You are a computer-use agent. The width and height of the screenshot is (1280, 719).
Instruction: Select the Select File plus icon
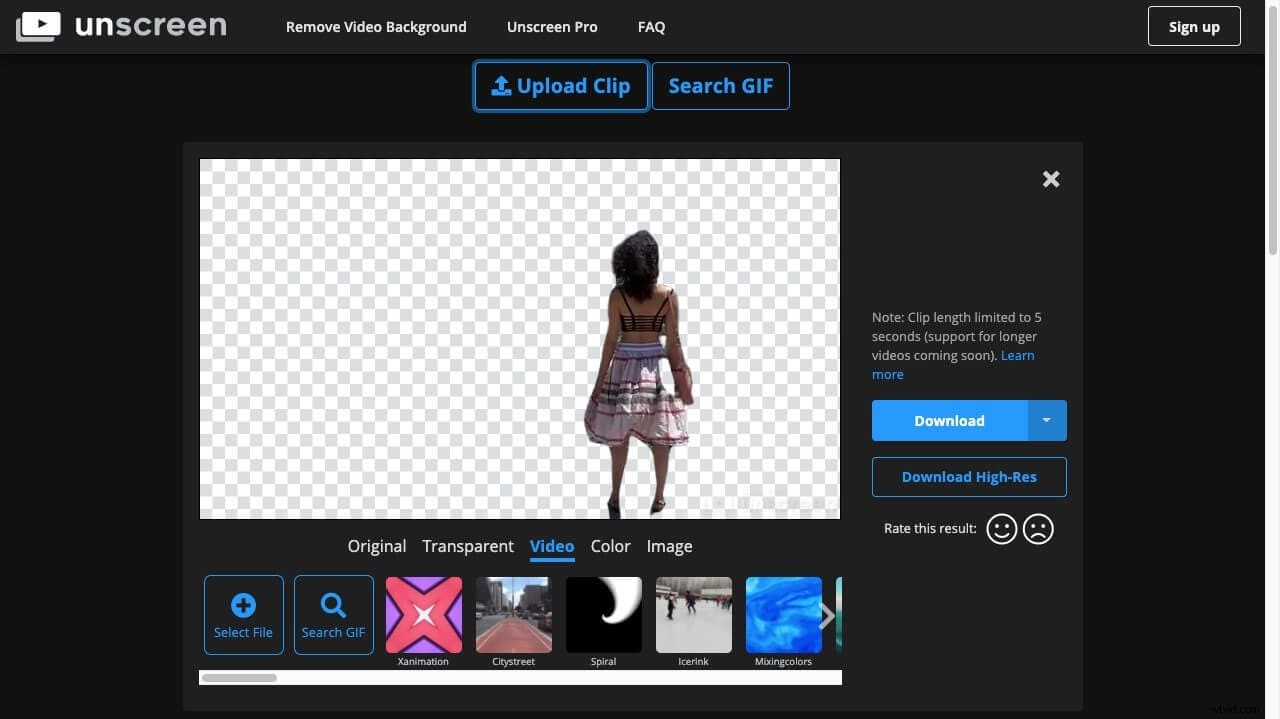click(243, 607)
